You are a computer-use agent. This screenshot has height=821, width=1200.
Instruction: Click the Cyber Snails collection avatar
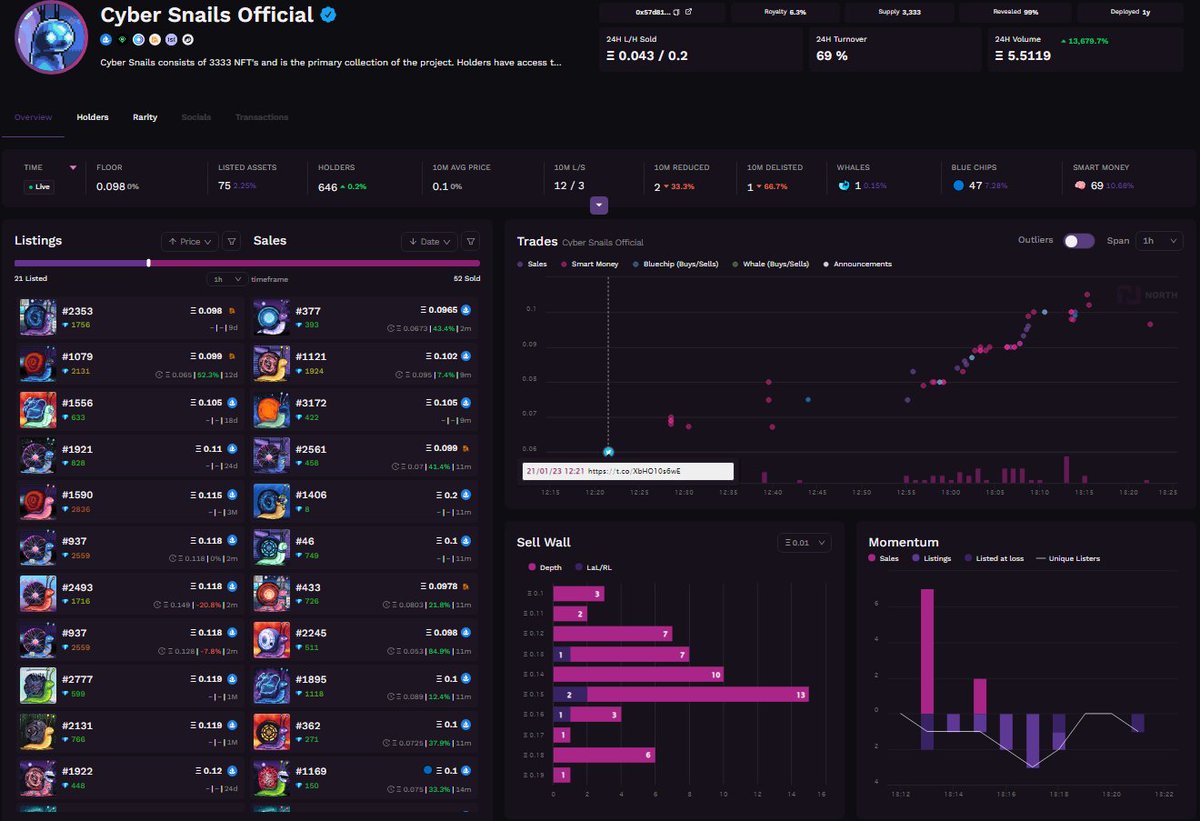click(x=51, y=36)
